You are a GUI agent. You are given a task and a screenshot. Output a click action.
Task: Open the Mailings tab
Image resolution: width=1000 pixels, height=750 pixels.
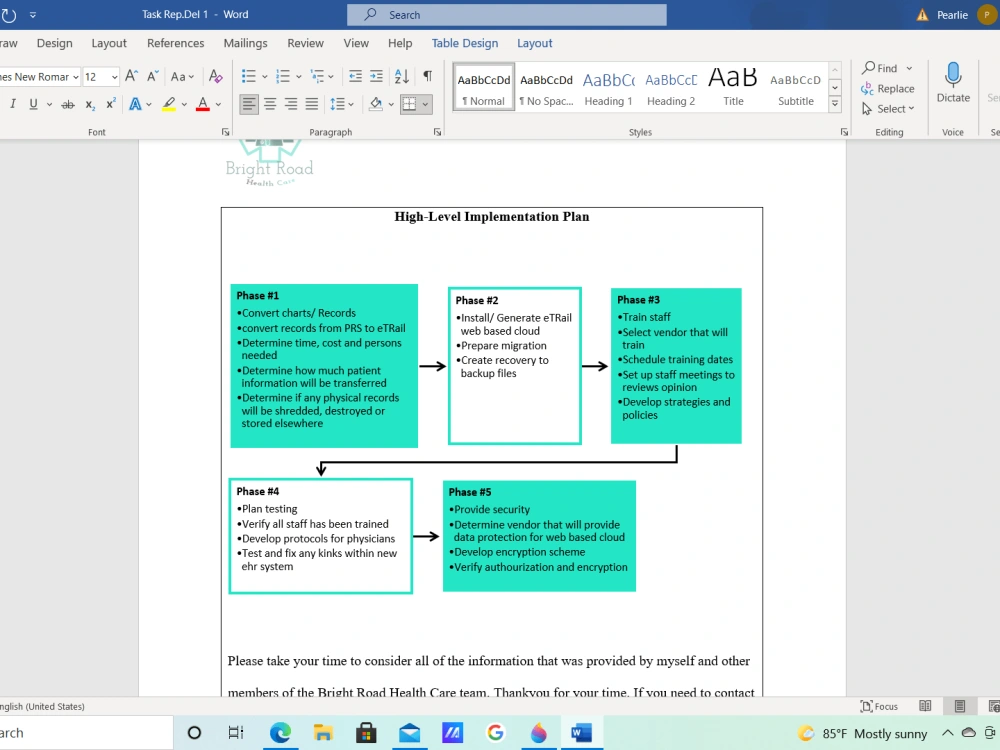[x=246, y=43]
